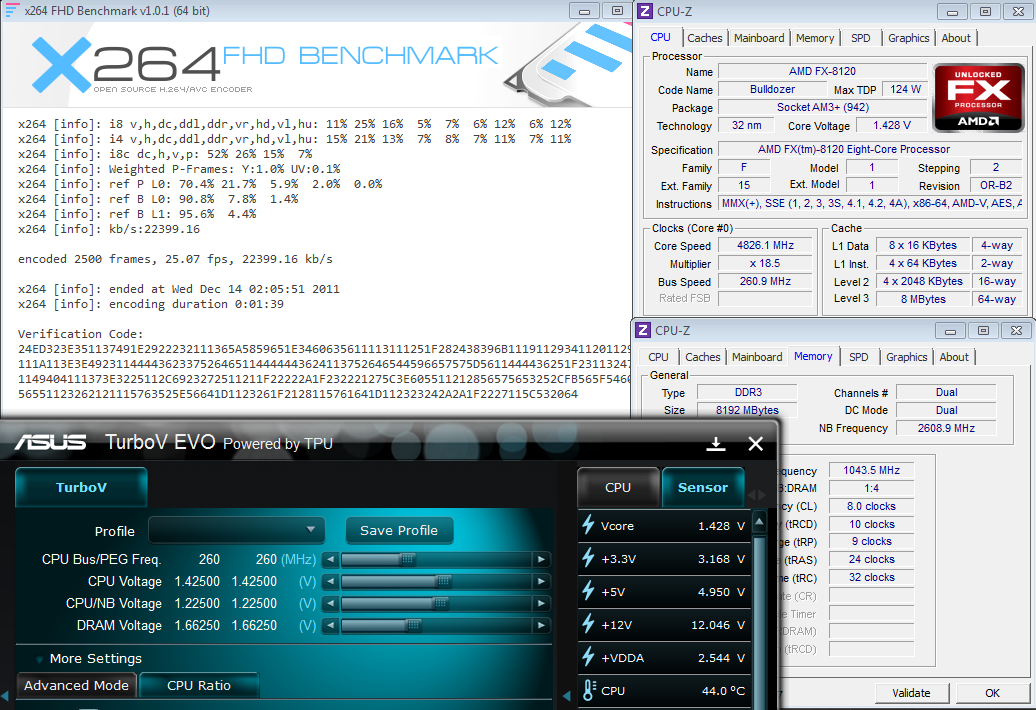Click the lower CPU-Z Memory window's Z icon
The image size is (1036, 710).
(x=643, y=330)
